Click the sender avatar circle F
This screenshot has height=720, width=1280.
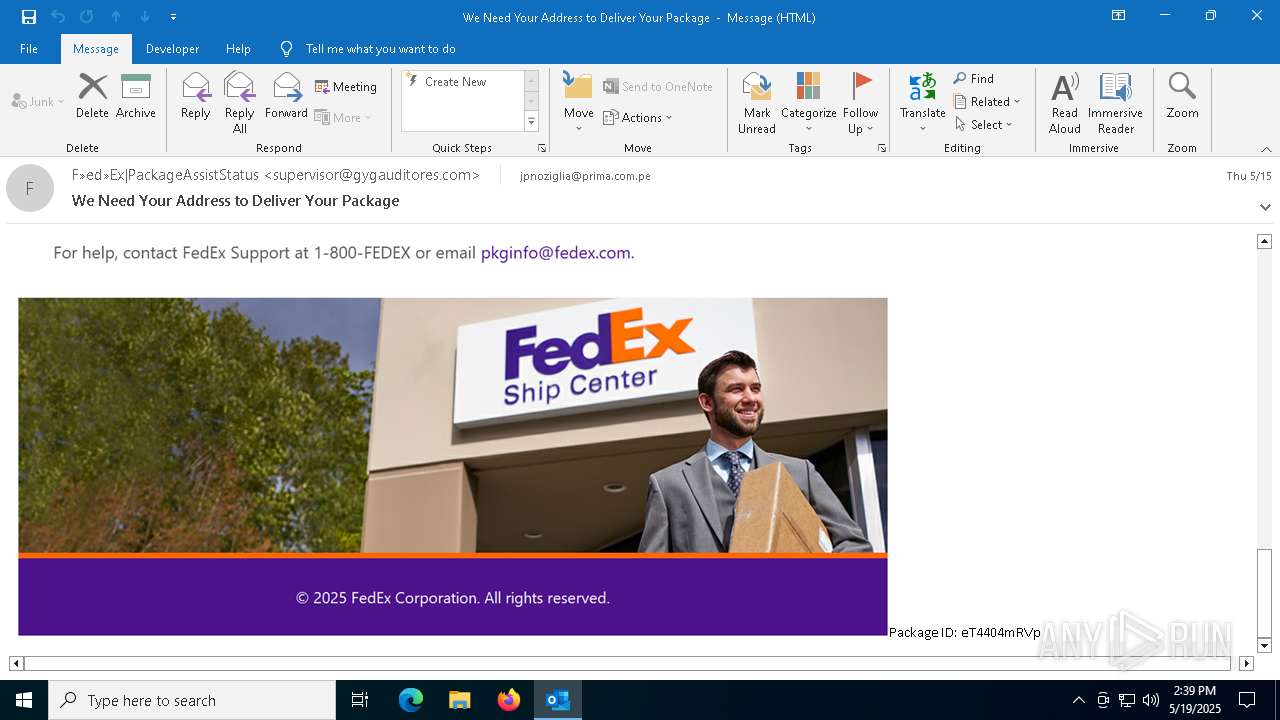click(x=30, y=188)
